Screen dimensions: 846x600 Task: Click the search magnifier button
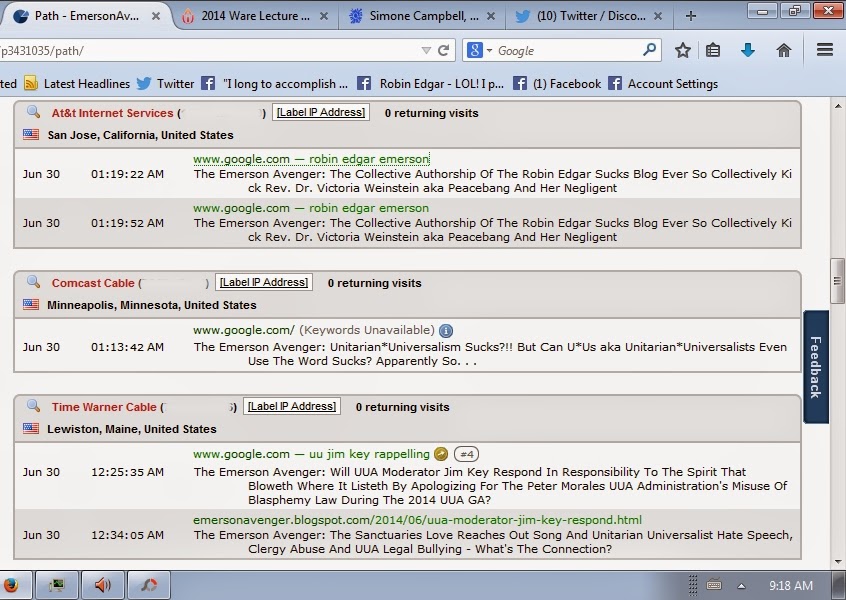[x=650, y=50]
